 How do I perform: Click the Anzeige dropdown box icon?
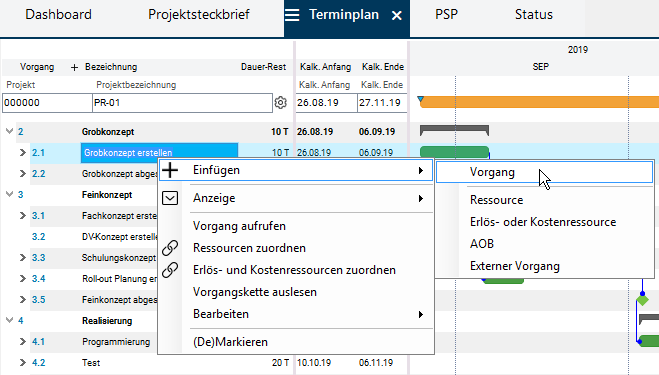tap(170, 198)
